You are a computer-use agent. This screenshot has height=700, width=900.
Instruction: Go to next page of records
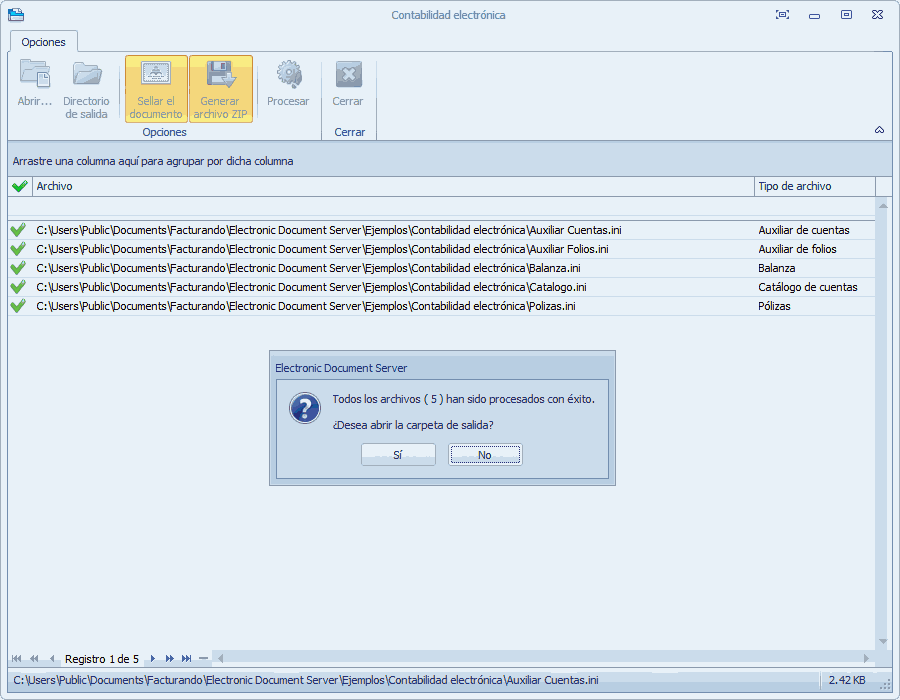coord(169,659)
